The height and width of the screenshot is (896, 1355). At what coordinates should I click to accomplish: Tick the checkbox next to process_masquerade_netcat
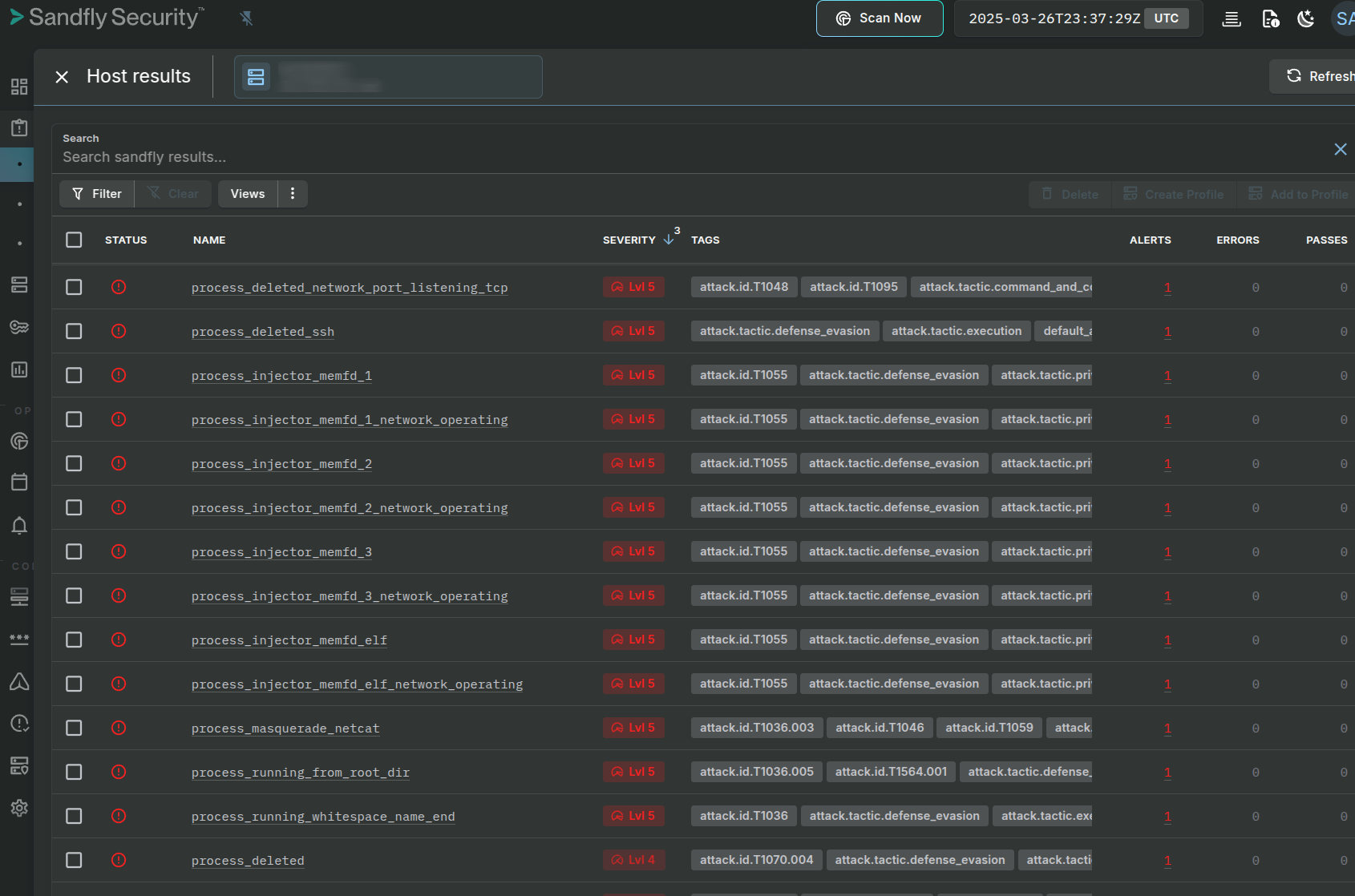[x=74, y=728]
